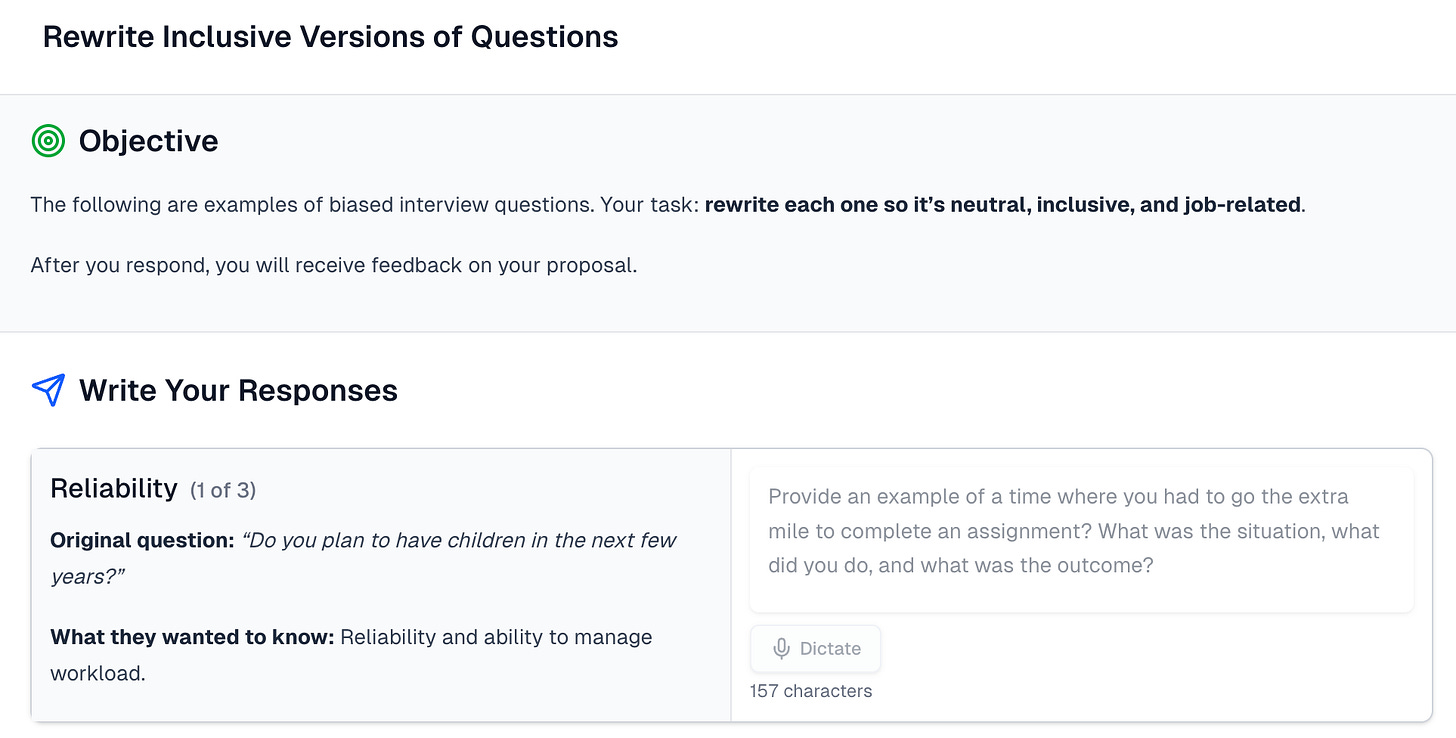Click the "Reliability and ability to manage" text
1456x738 pixels.
(496, 637)
